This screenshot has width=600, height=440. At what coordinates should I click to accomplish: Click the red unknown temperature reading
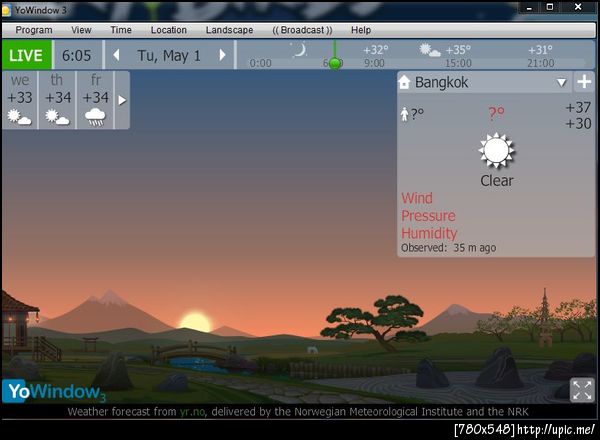[x=496, y=114]
